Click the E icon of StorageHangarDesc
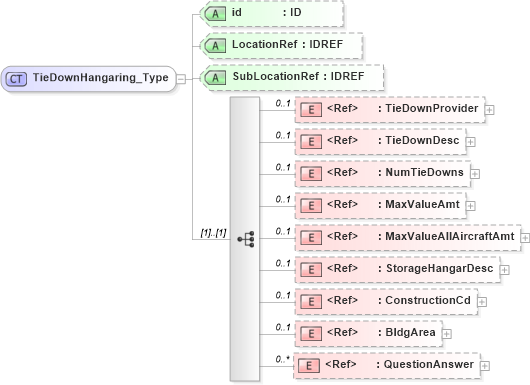Image resolution: width=530 pixels, height=385 pixels. point(311,270)
